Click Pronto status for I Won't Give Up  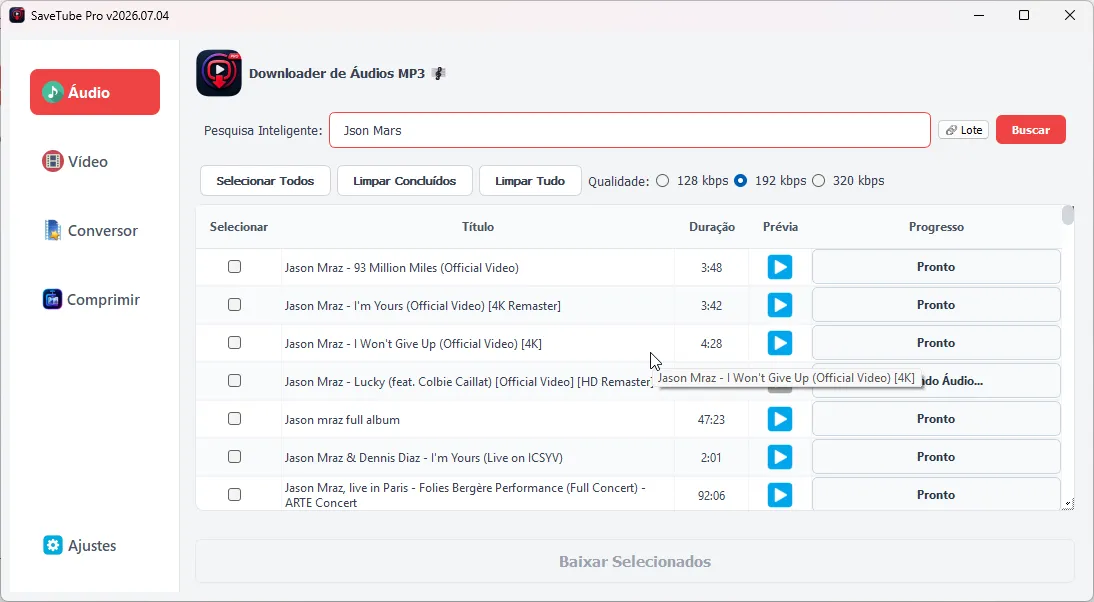[x=936, y=343]
